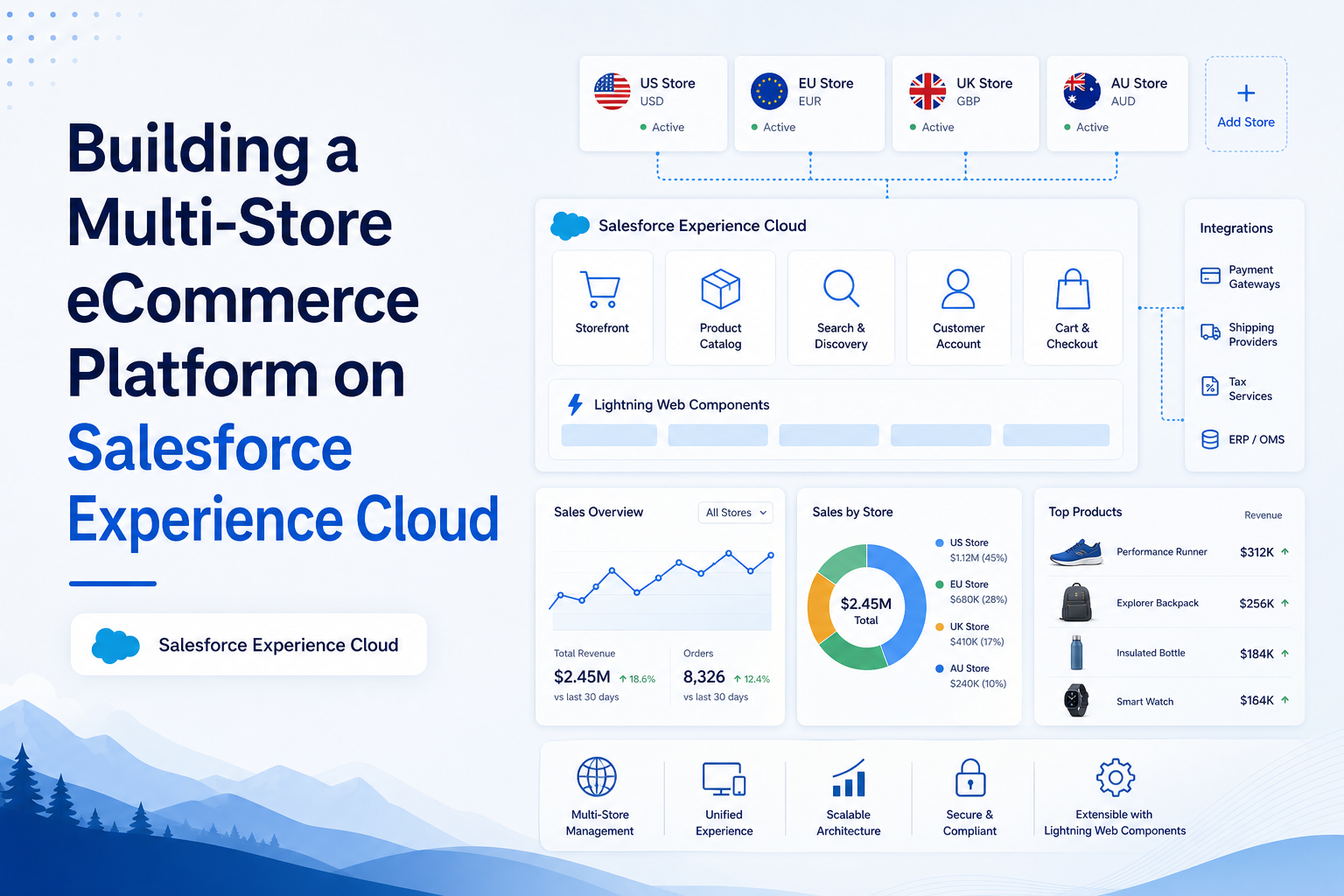This screenshot has width=1344, height=896.
Task: Click the Smart Watch product thumbnail
Action: [1076, 701]
